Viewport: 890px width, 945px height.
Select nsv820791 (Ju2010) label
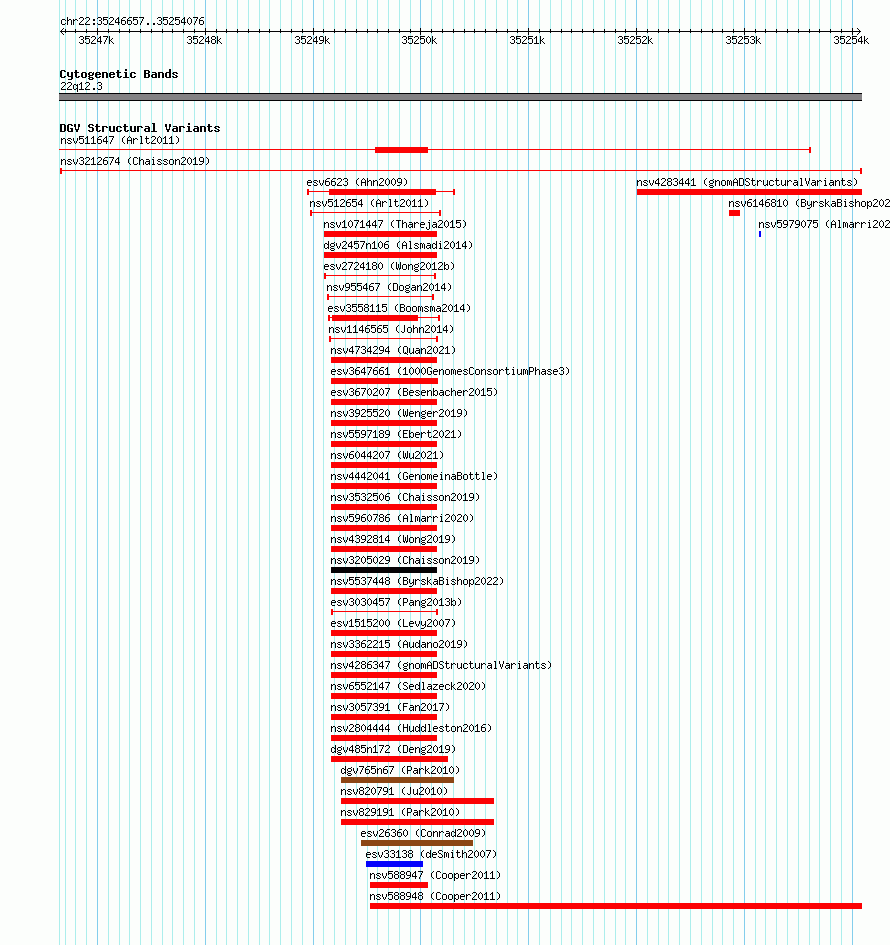[394, 791]
